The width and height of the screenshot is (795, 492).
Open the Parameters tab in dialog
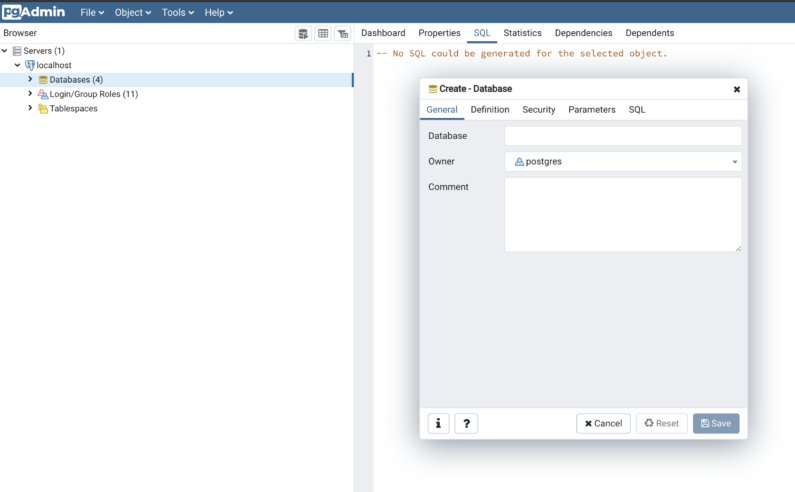tap(592, 110)
